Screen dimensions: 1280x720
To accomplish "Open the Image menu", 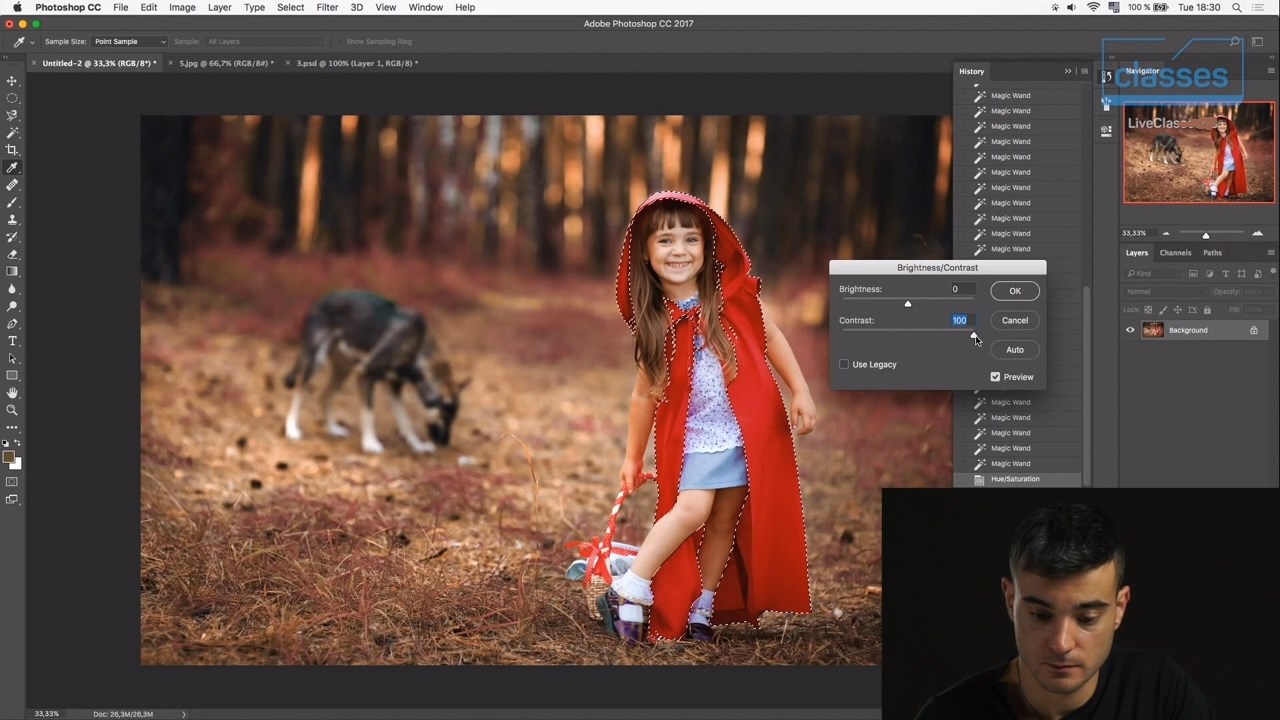I will [182, 7].
